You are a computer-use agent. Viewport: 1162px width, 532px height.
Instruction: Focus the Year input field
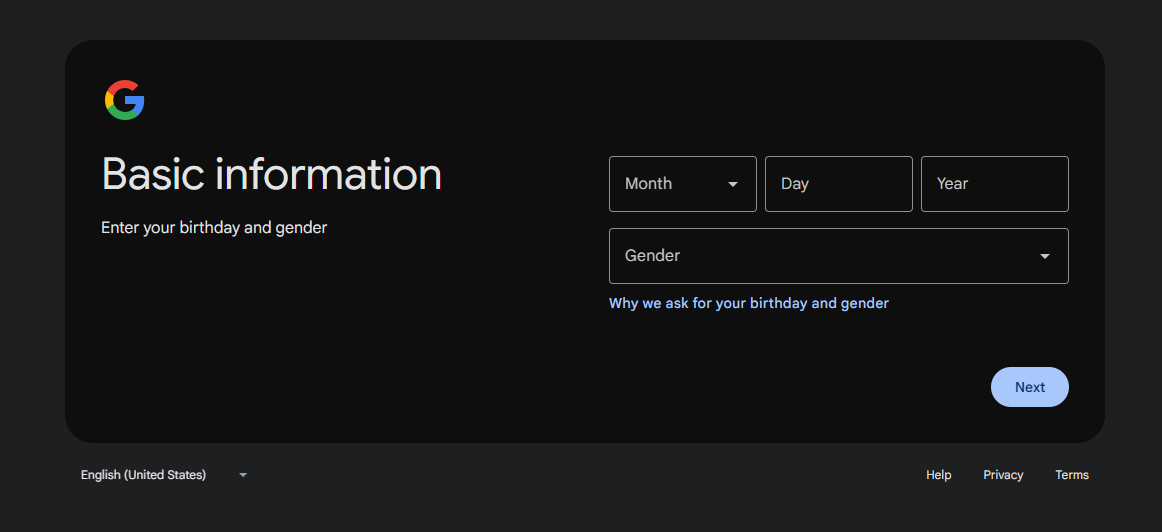pos(994,184)
